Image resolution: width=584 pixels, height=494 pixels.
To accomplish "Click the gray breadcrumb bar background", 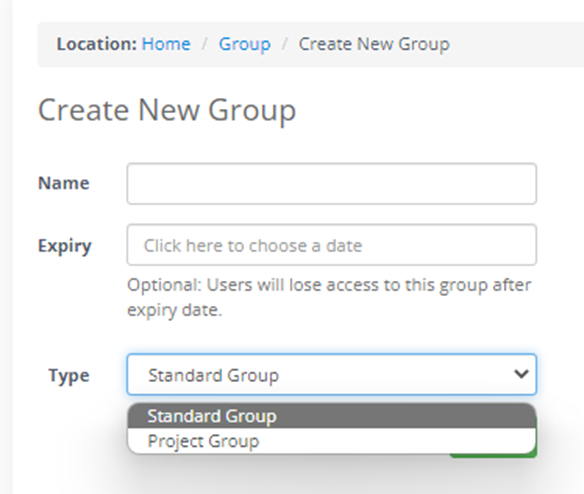I will coord(514,44).
